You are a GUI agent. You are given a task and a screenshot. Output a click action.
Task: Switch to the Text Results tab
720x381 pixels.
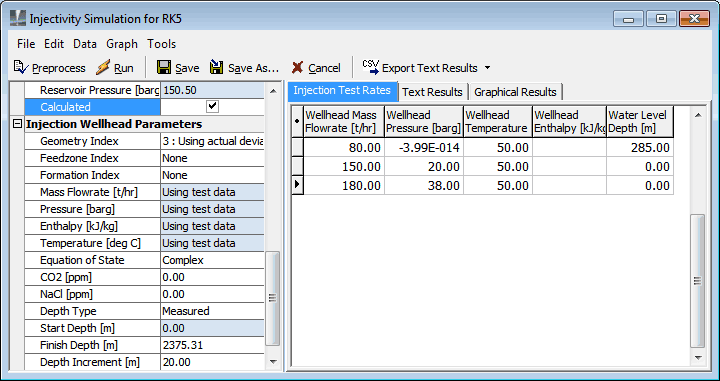[x=432, y=92]
